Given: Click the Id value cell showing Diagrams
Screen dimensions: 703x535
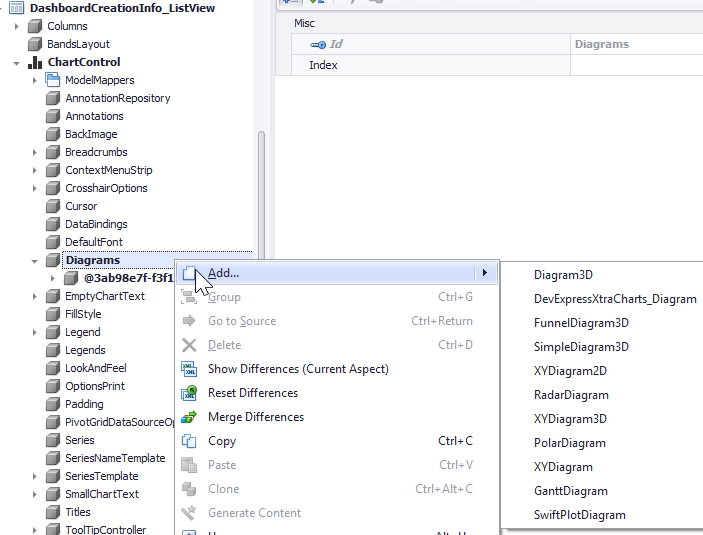Looking at the screenshot, I should click(x=637, y=44).
